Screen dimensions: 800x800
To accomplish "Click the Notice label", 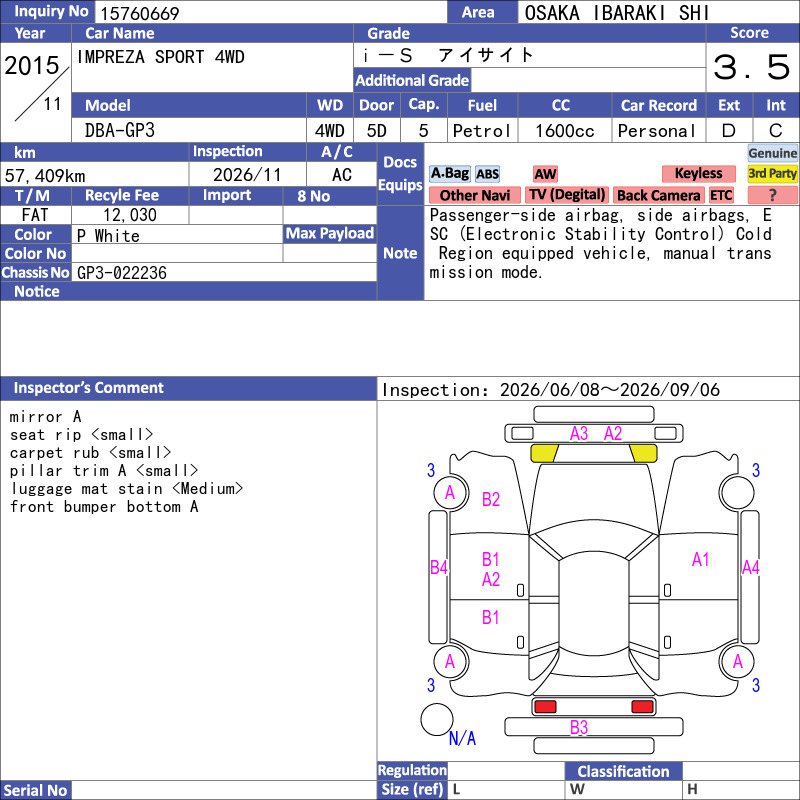I will coord(37,291).
